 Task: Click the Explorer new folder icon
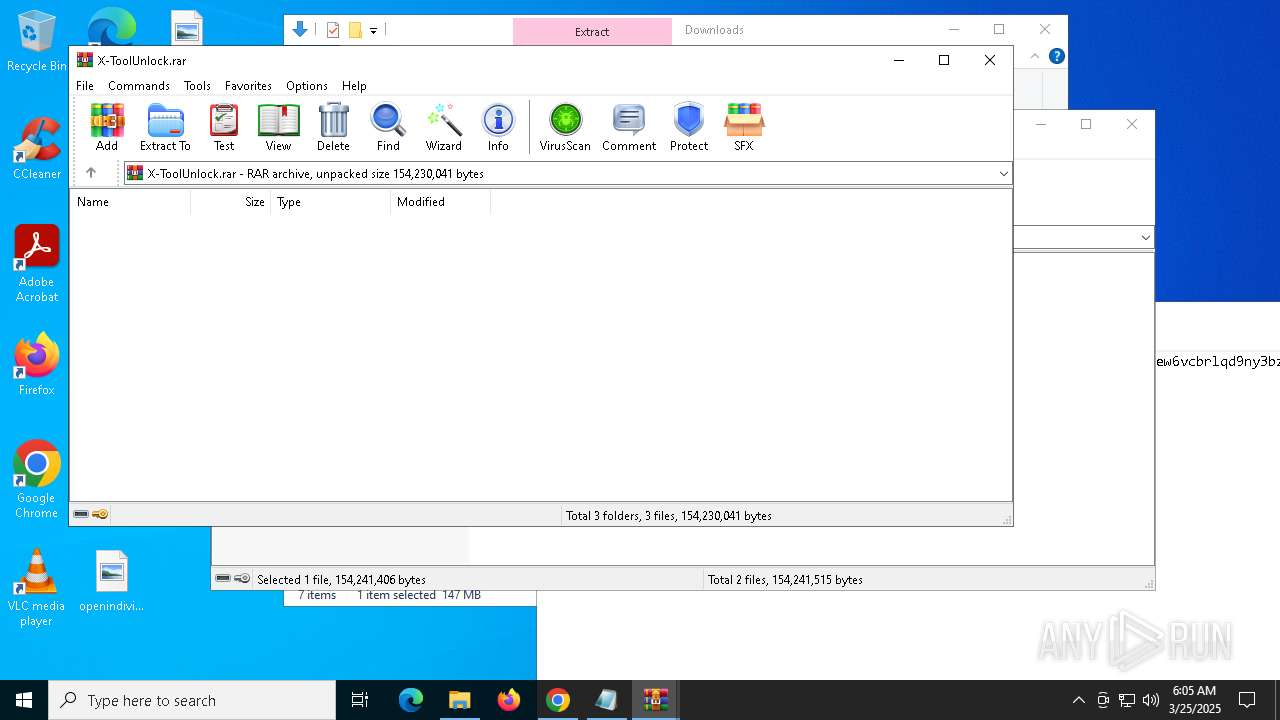tap(355, 30)
